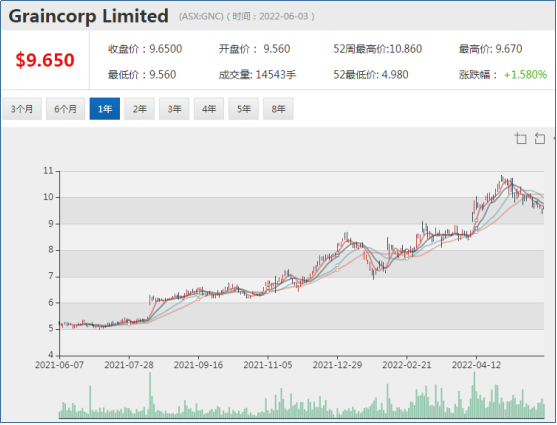Image resolution: width=557 pixels, height=425 pixels.
Task: Click the 52最低价: 4.980 value
Action: tap(371, 75)
